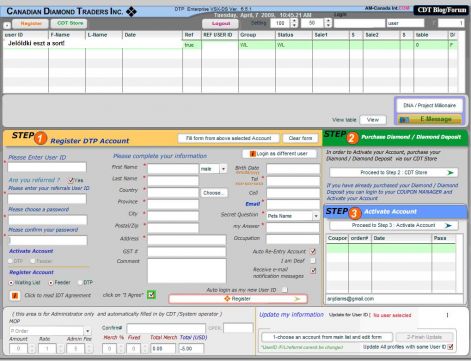The height and width of the screenshot is (361, 471).
Task: Click the 'Please Enter User ID' input field
Action: (47, 167)
